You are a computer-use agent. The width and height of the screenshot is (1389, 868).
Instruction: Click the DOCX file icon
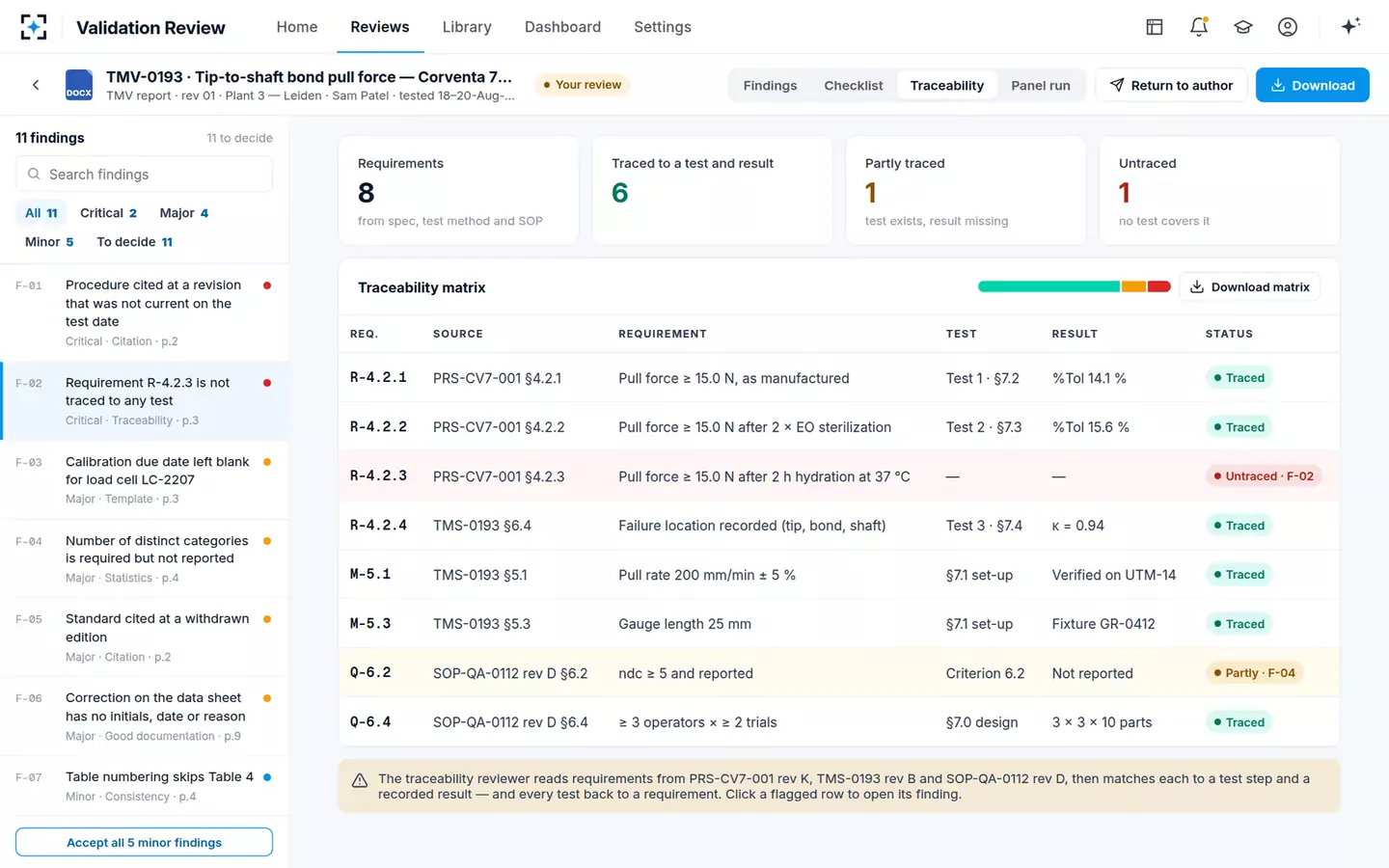click(x=79, y=85)
